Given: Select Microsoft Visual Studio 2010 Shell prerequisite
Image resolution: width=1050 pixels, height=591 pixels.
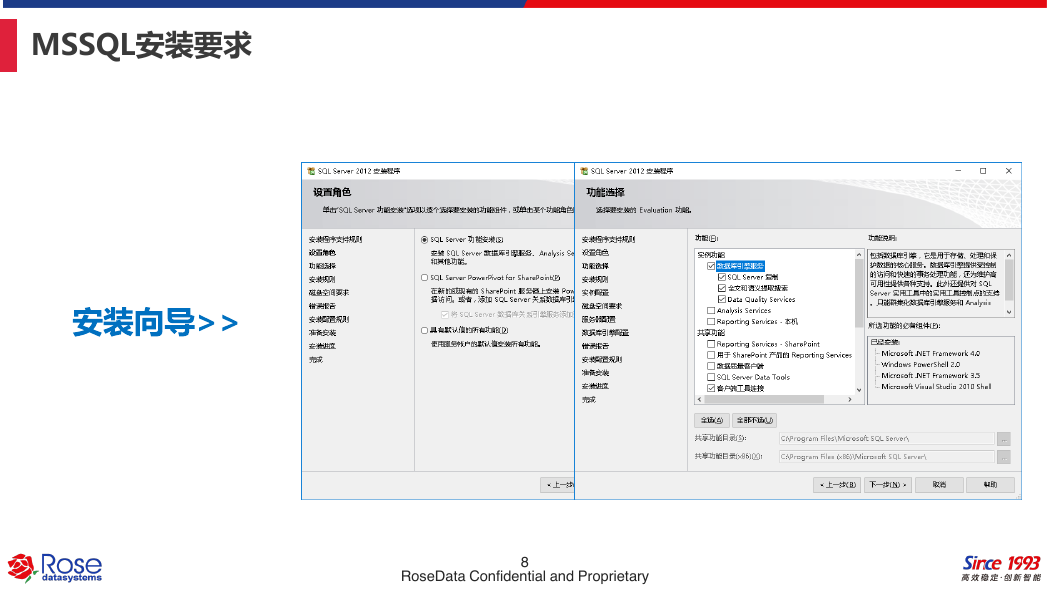Looking at the screenshot, I should [936, 387].
